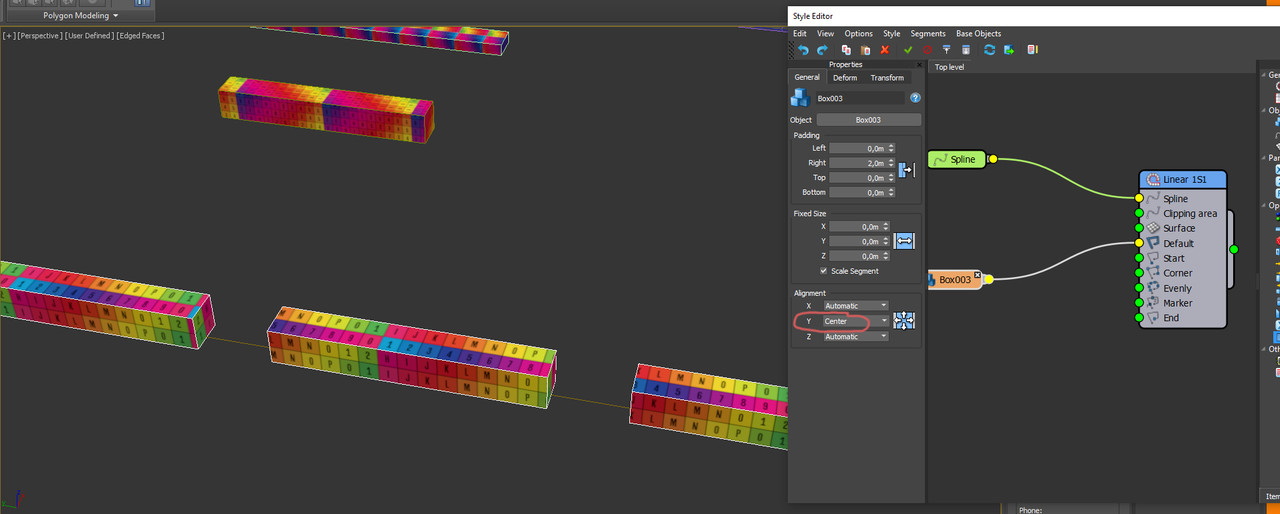Viewport: 1280px width, 514px height.
Task: Click the Surface input row
Action: coord(1182,228)
